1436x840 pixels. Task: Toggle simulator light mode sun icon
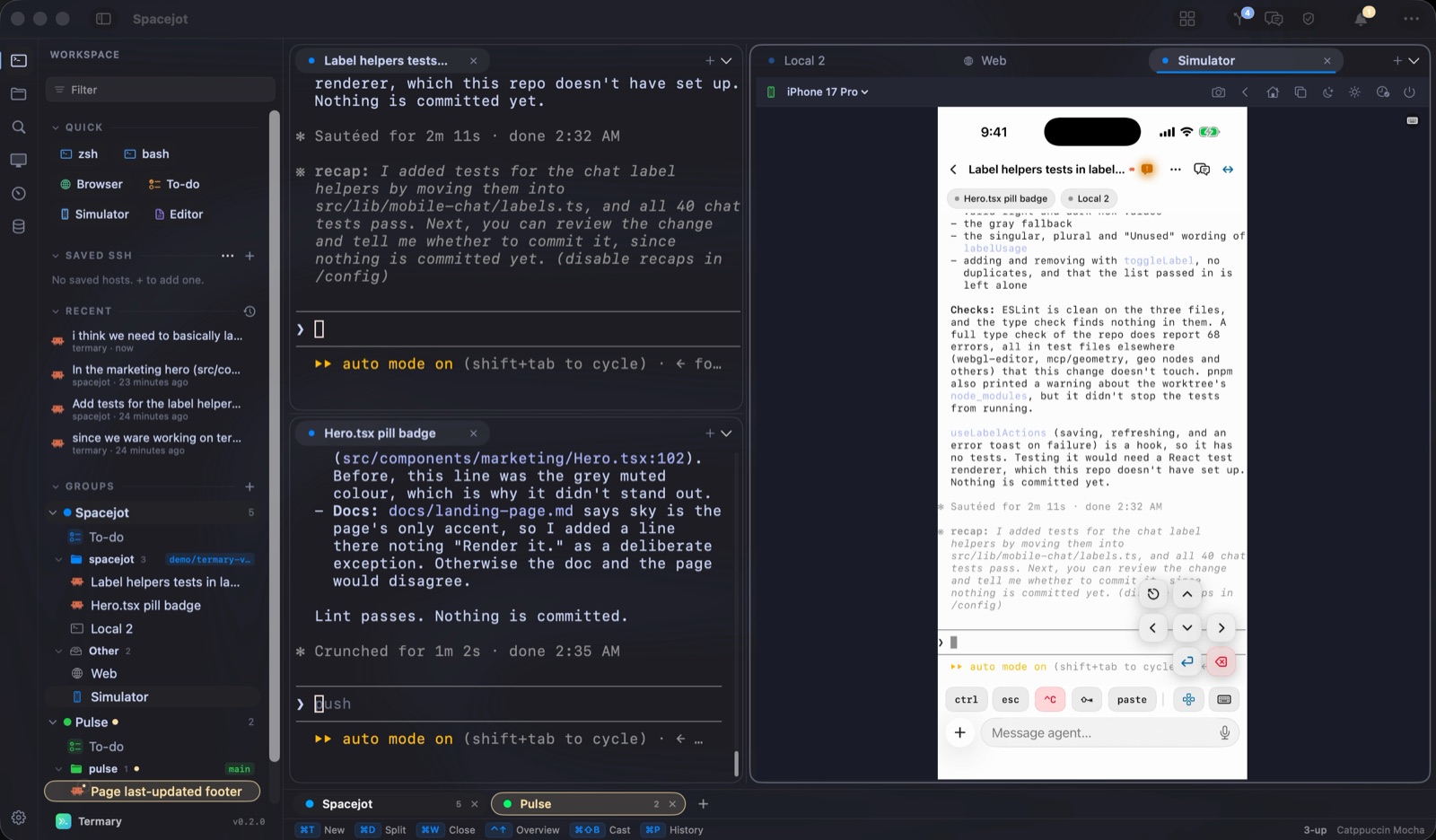(1355, 92)
